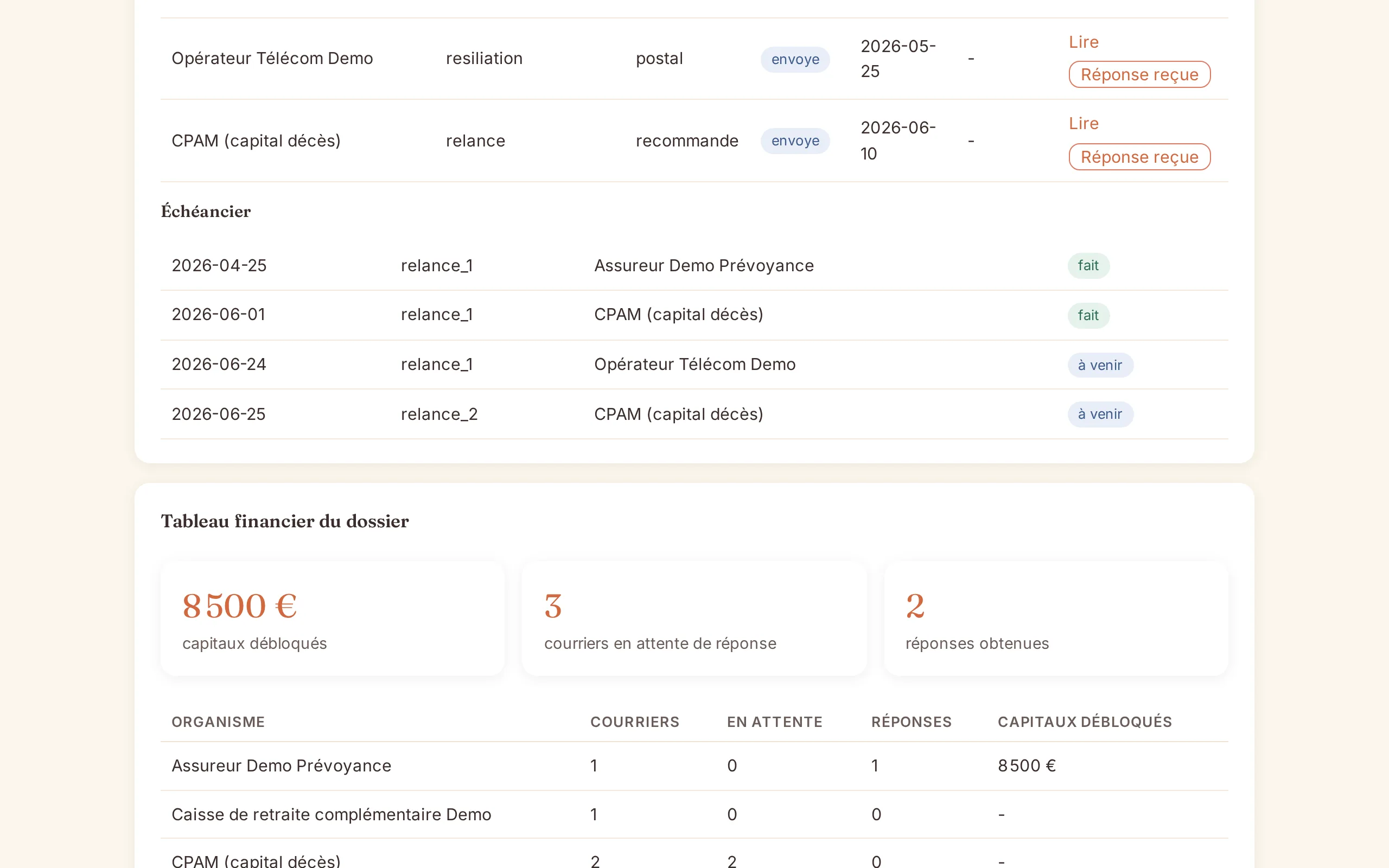Click Réponse reçue for Opérateur Télécom Demo
This screenshot has height=868, width=1389.
(x=1139, y=75)
